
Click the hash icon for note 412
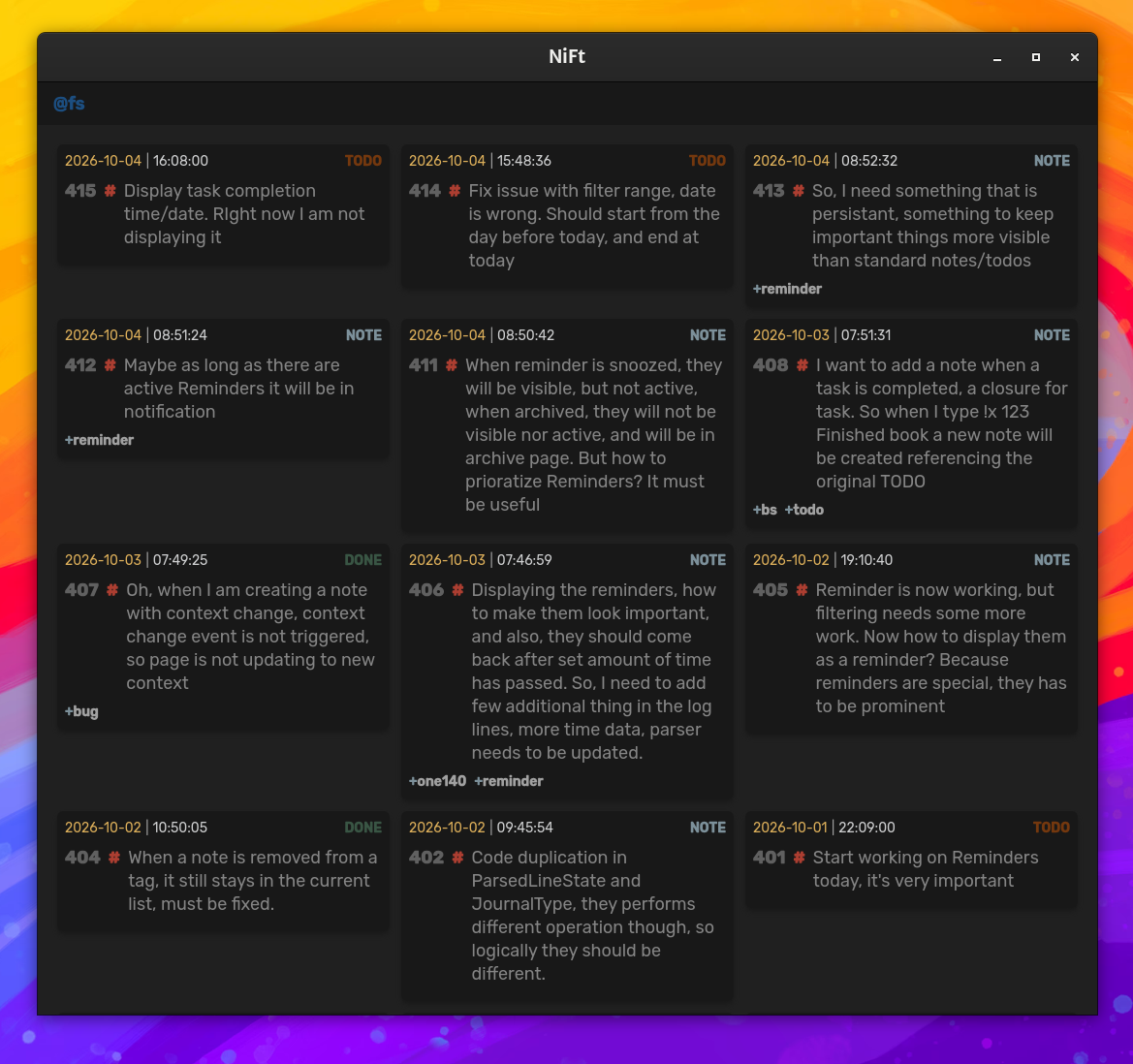[110, 365]
